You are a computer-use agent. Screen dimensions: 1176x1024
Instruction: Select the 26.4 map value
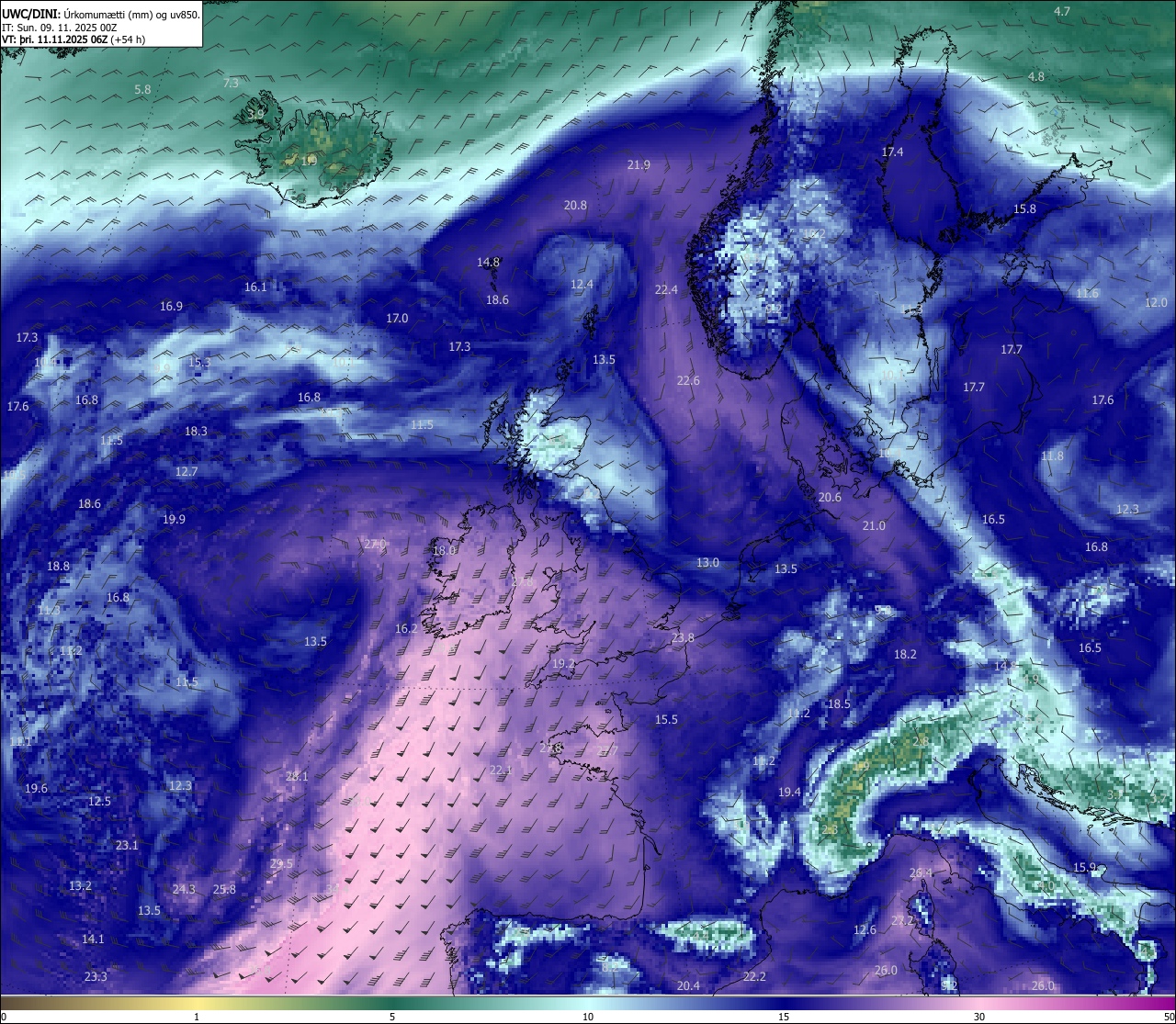click(x=921, y=873)
